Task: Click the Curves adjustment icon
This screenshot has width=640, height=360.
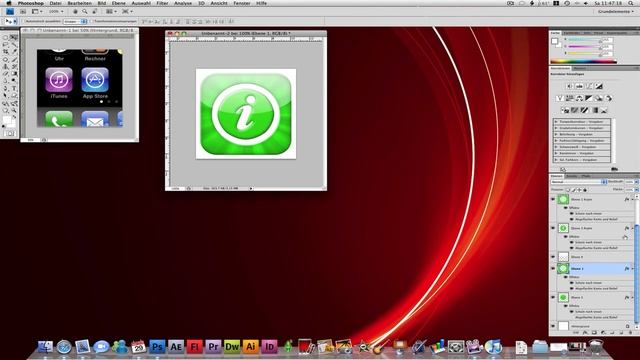Action: pos(589,86)
